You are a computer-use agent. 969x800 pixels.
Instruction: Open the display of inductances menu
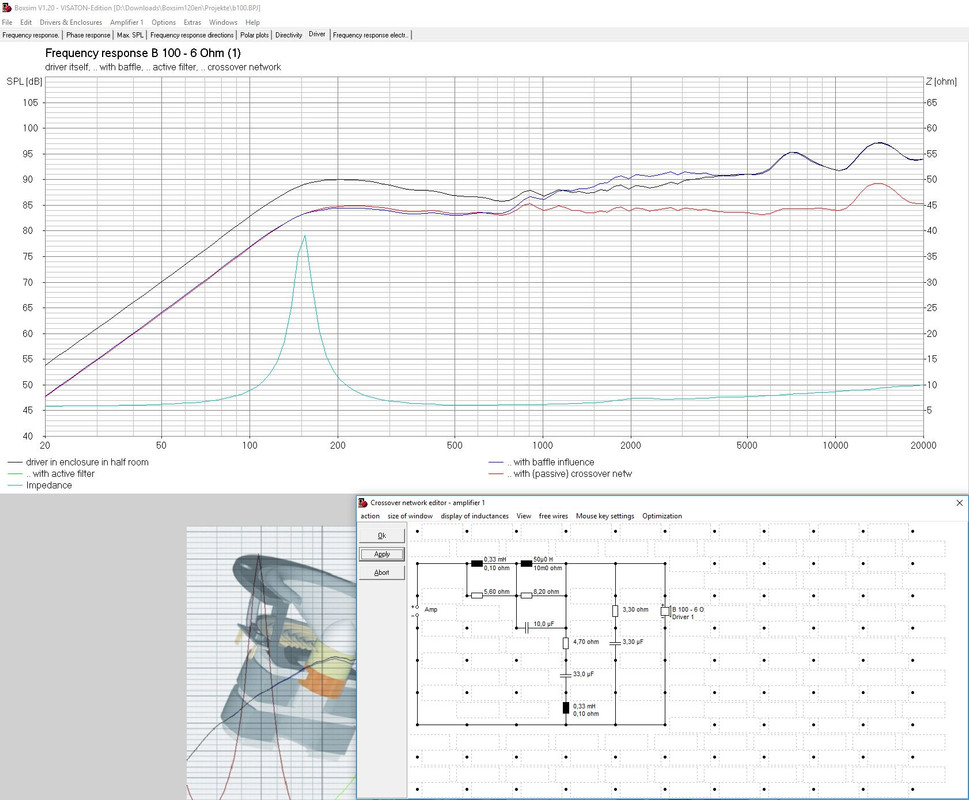(x=475, y=516)
